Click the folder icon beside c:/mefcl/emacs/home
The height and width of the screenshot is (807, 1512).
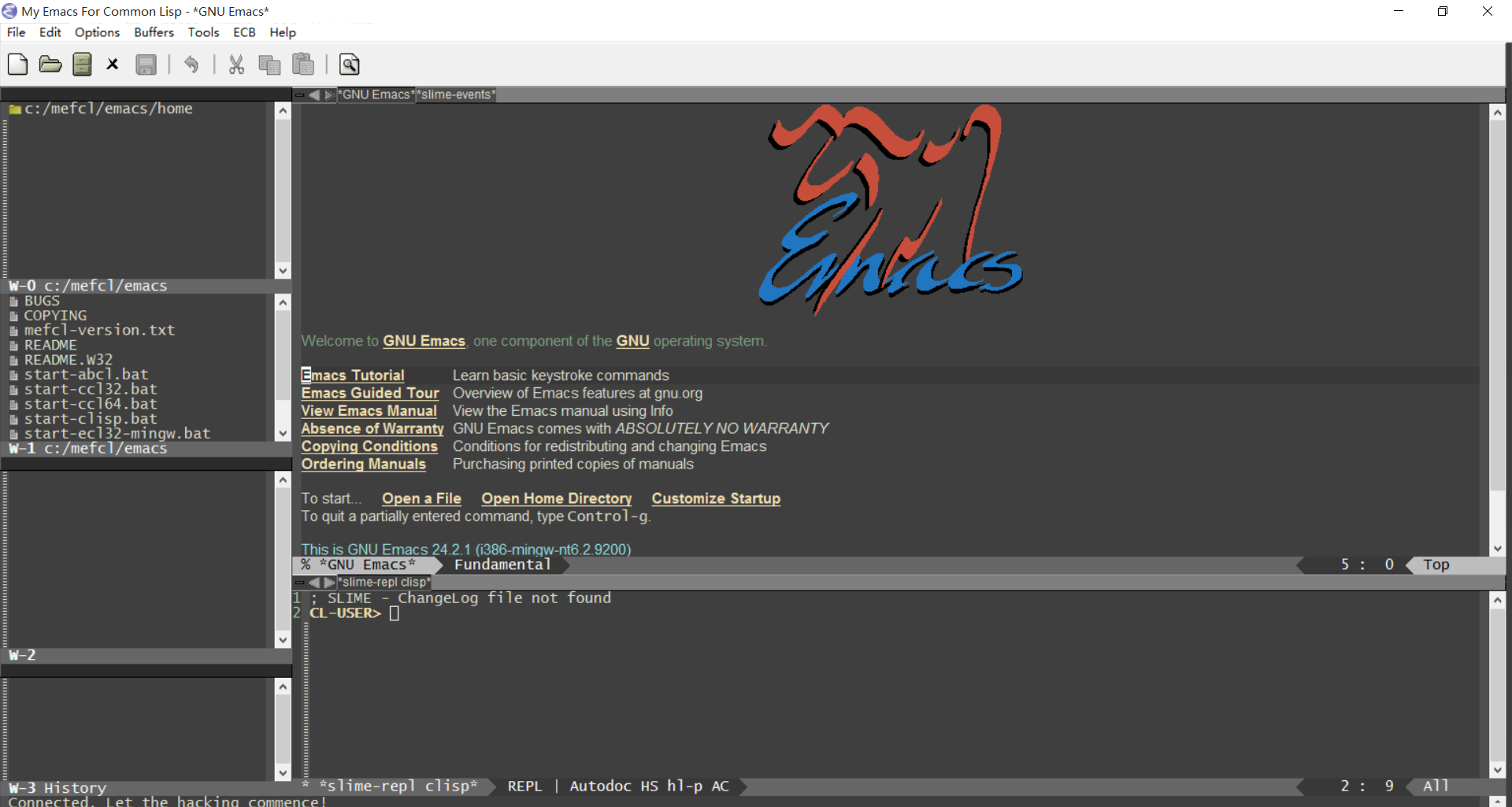point(15,109)
